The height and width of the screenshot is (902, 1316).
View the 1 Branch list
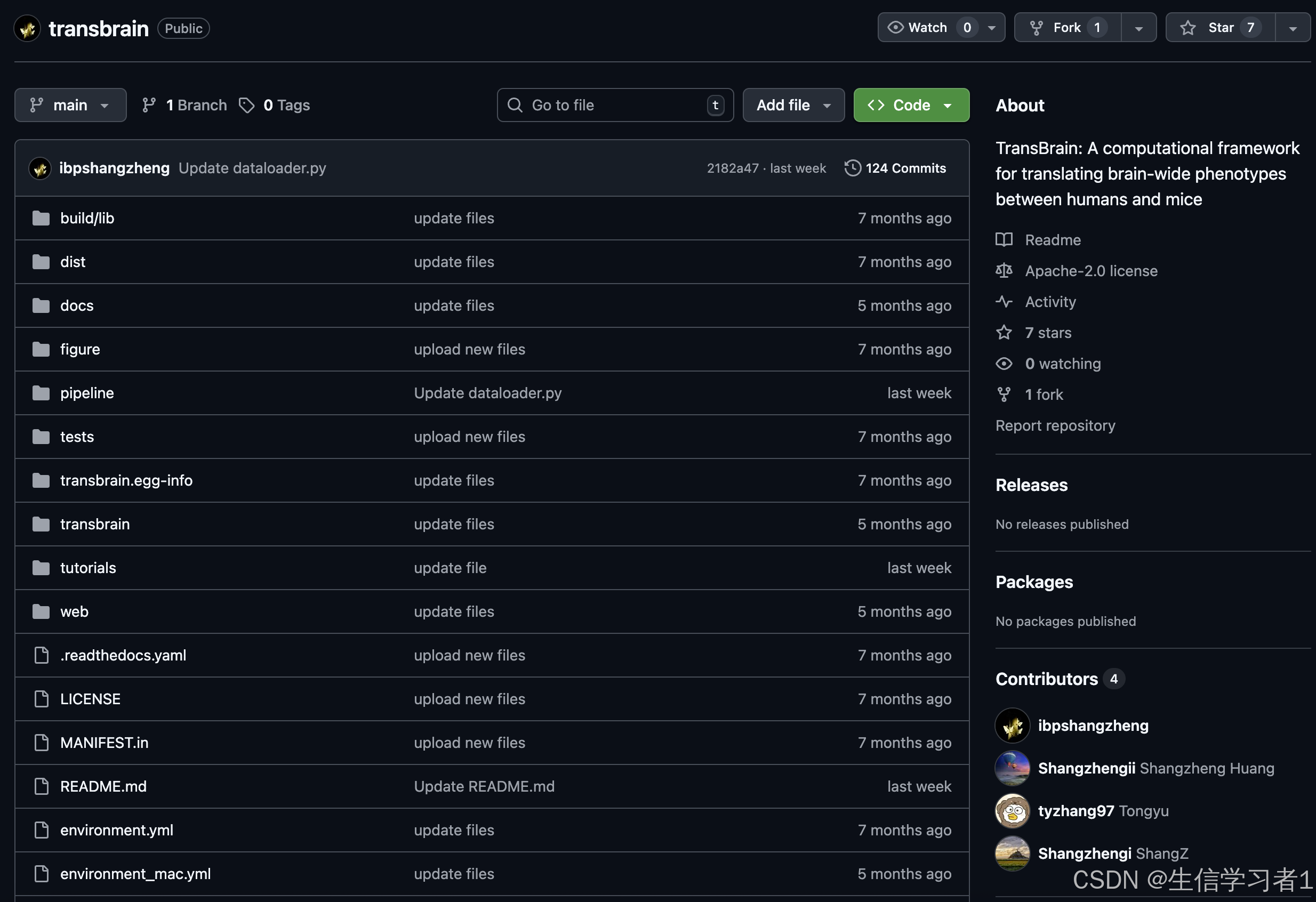click(x=184, y=106)
